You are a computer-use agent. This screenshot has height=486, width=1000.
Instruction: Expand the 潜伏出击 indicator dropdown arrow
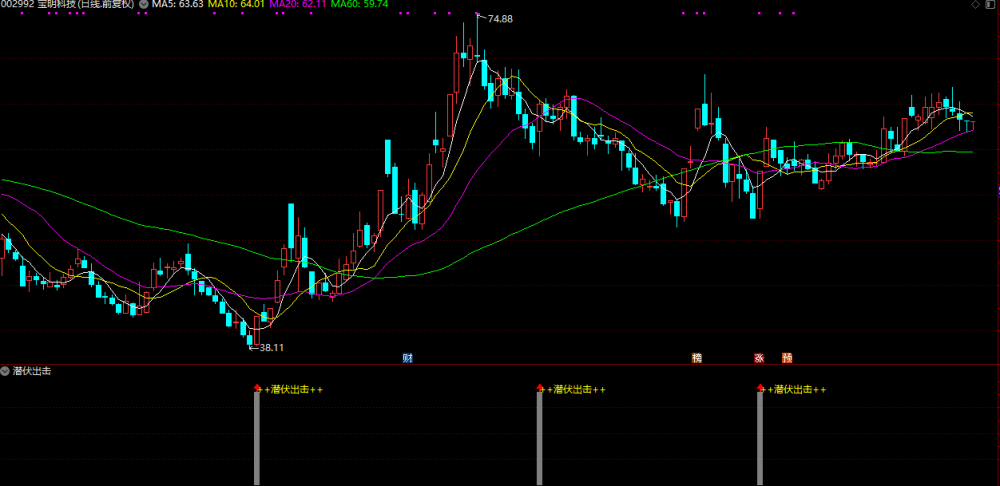[5, 371]
